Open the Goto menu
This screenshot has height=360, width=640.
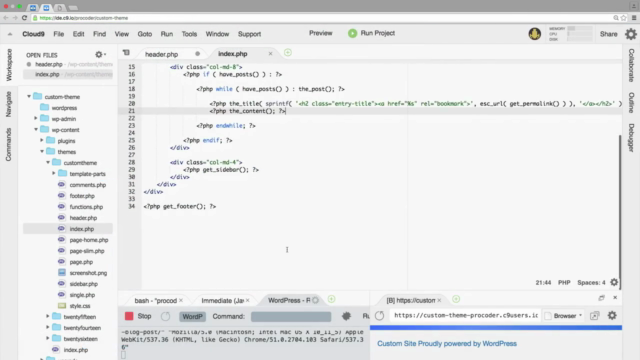tap(144, 34)
